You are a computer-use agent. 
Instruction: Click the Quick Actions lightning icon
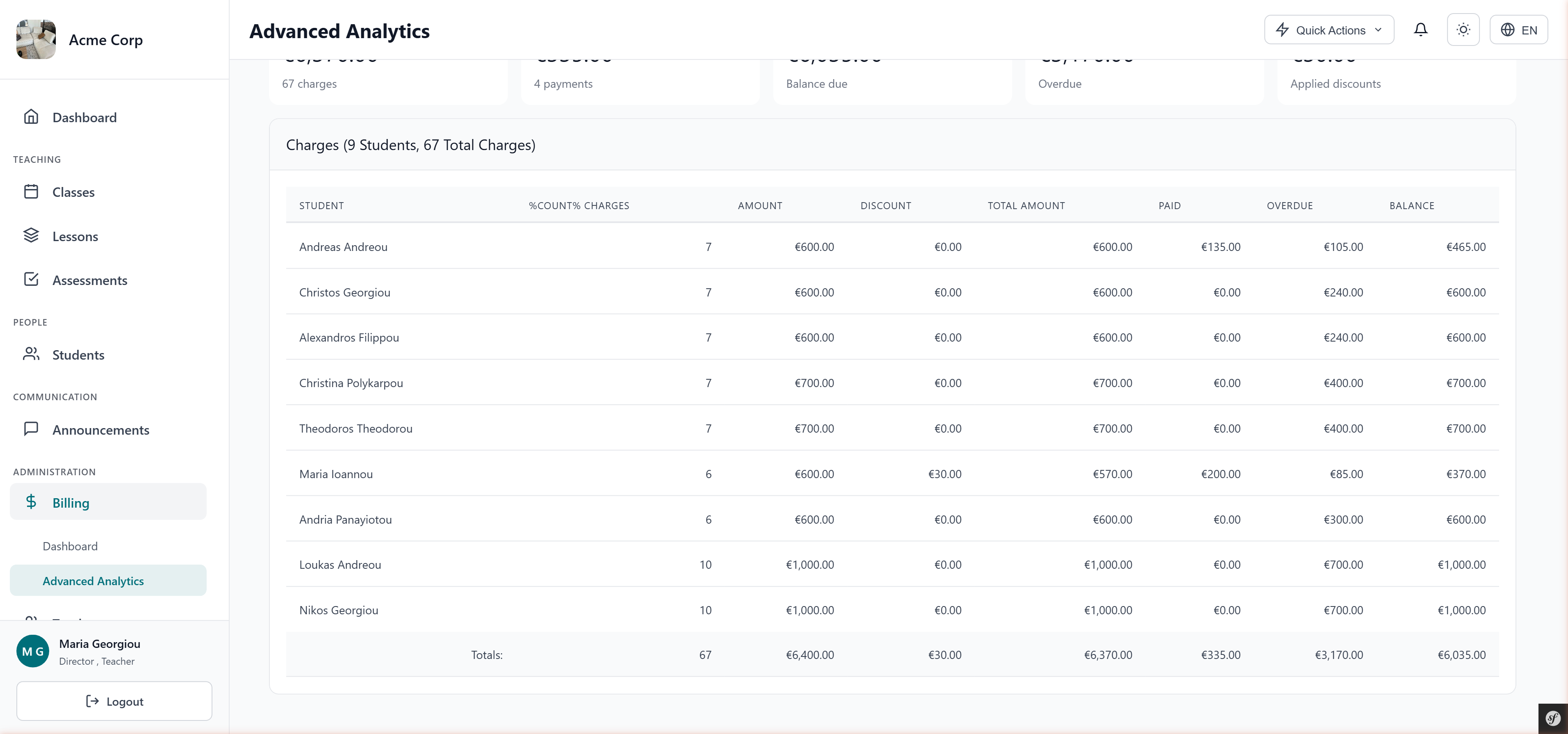click(1282, 30)
